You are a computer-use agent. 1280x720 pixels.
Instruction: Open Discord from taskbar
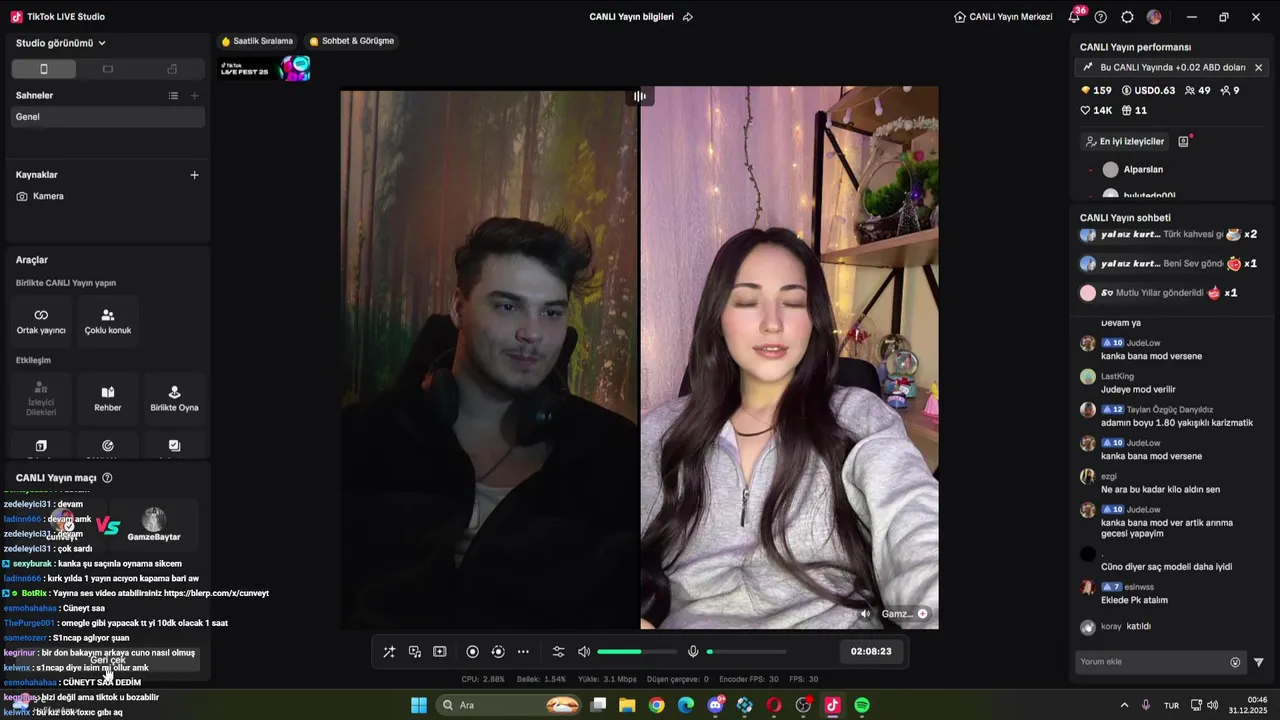715,705
